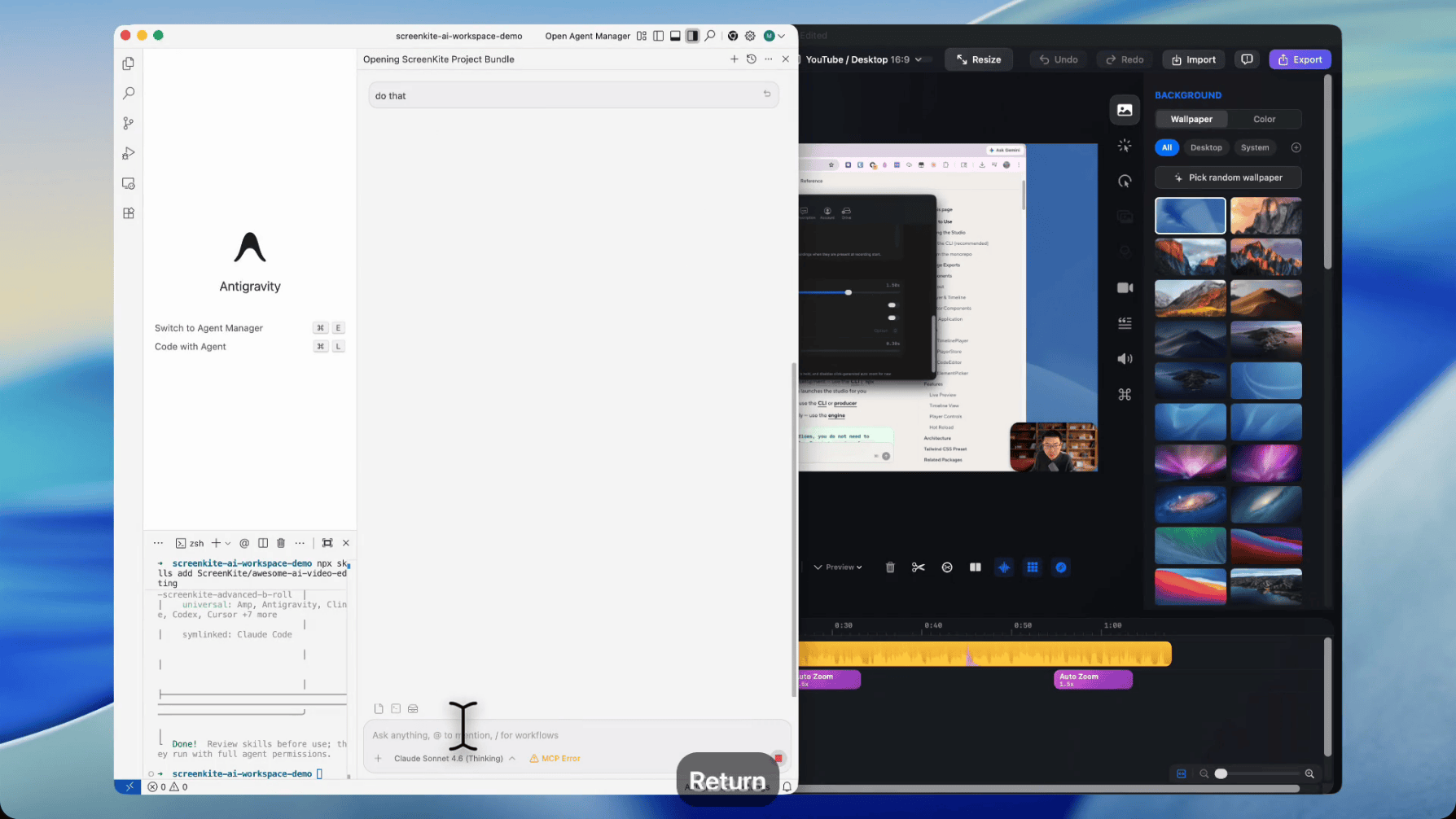Start a new conversation with the plus icon

[734, 59]
